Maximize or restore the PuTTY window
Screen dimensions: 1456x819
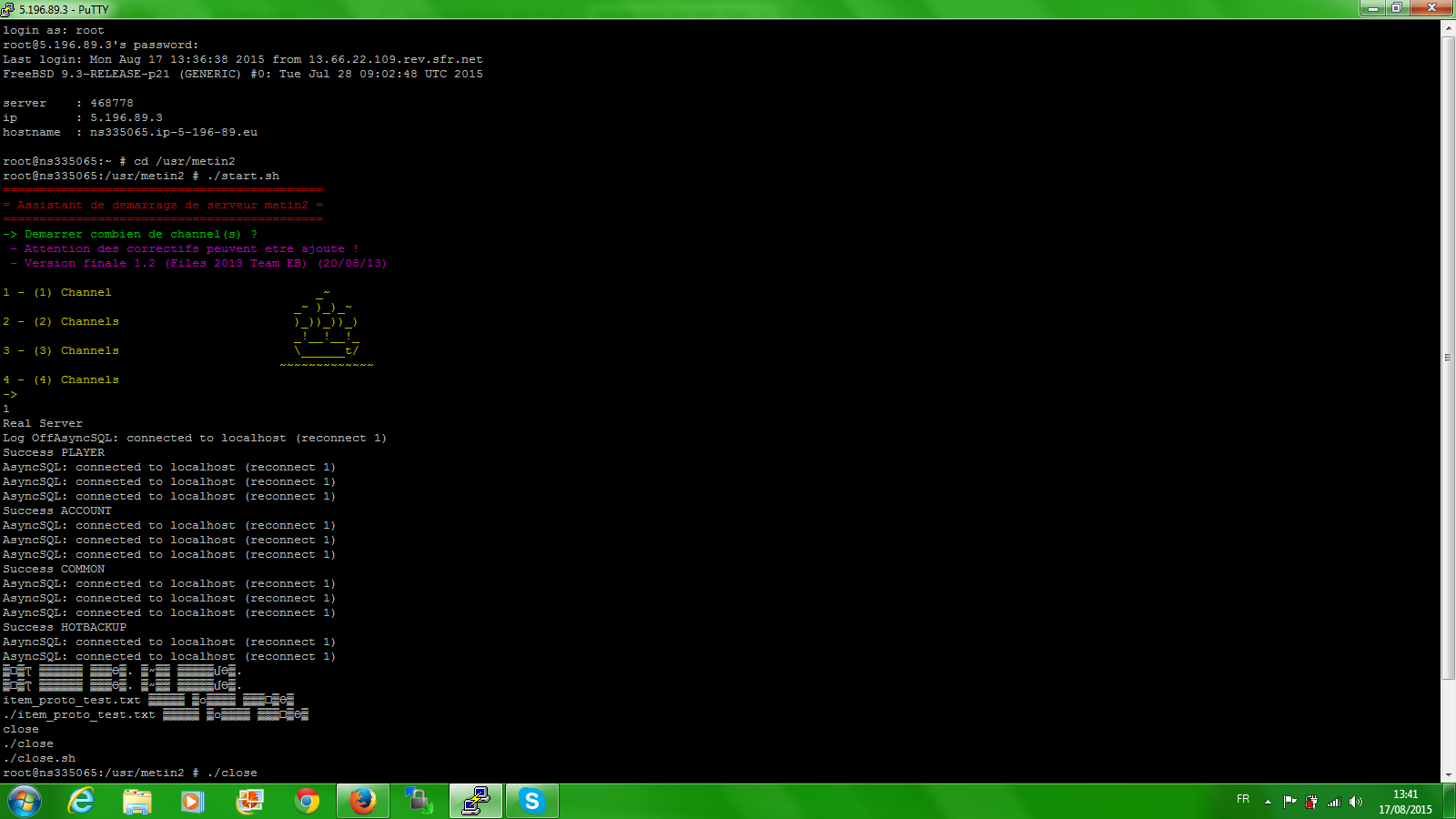pyautogui.click(x=1397, y=8)
